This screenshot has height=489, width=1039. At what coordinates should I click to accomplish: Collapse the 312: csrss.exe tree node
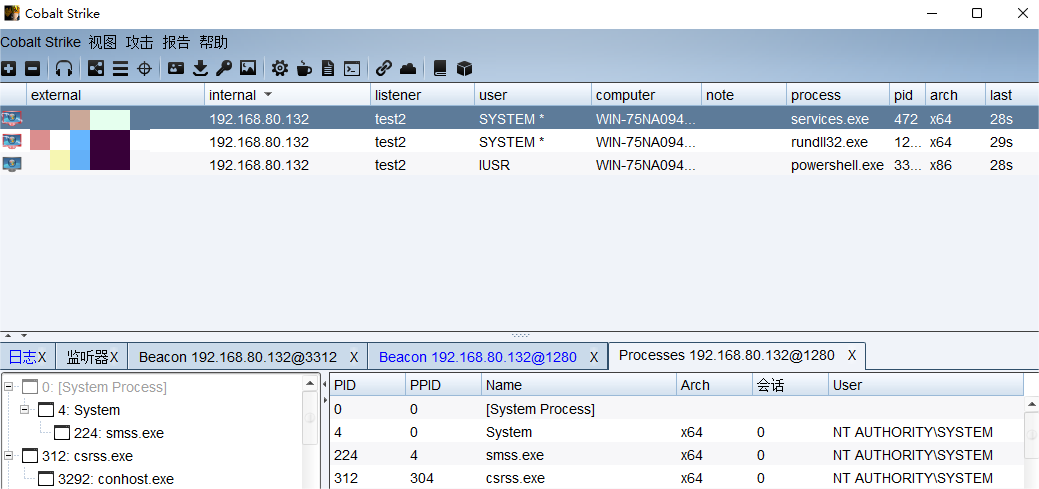(x=9, y=456)
